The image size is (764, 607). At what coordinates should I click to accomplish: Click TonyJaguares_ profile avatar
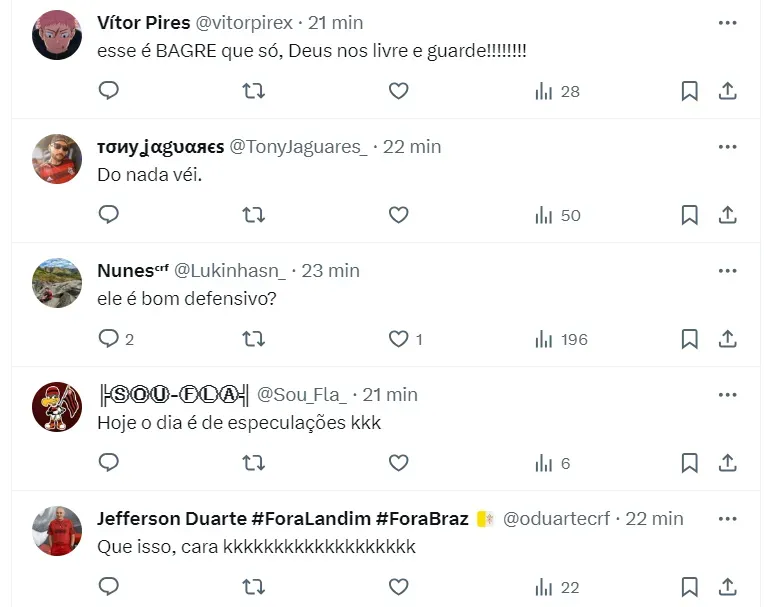click(x=57, y=159)
